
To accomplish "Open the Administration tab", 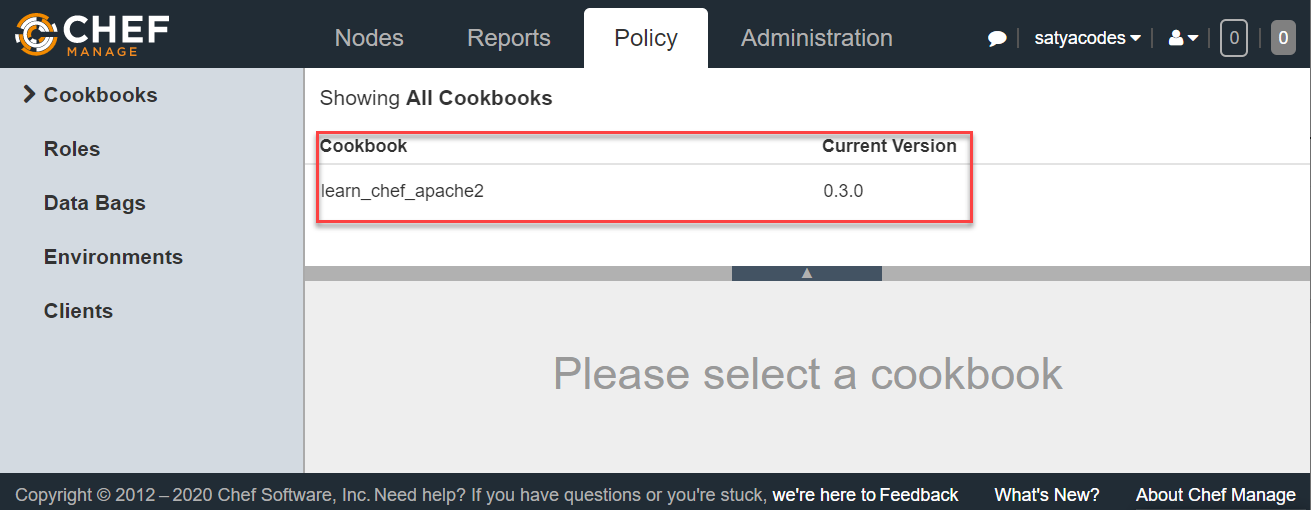I will 817,38.
